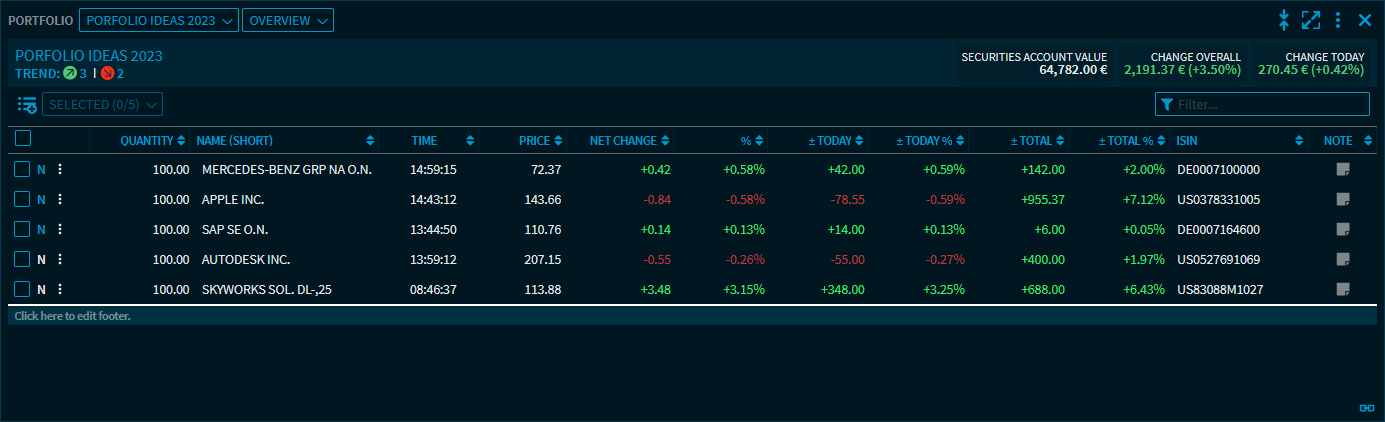Click the expand to fullscreen icon
Viewport: 1385px width, 422px height.
[x=1311, y=20]
